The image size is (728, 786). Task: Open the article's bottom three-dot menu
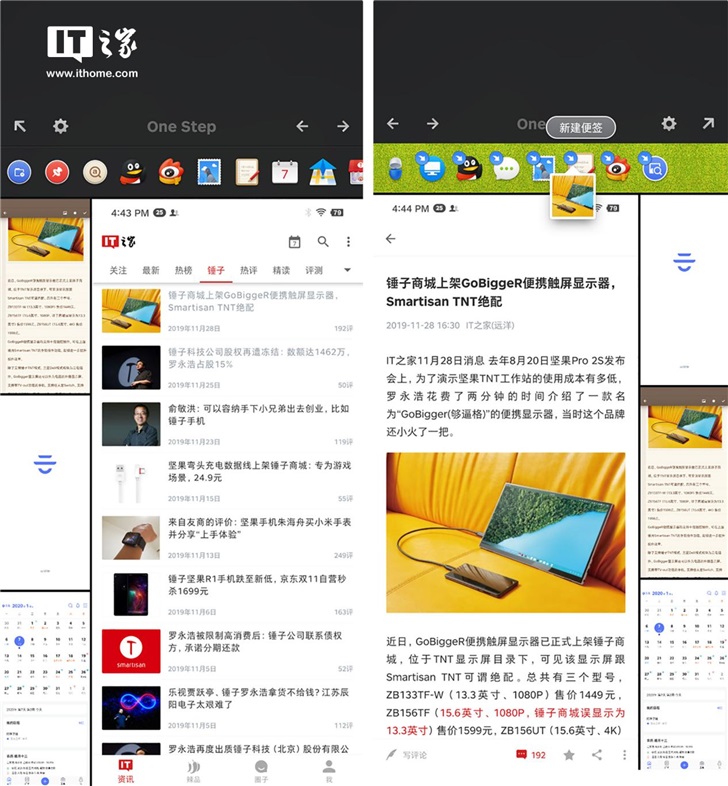click(x=624, y=755)
